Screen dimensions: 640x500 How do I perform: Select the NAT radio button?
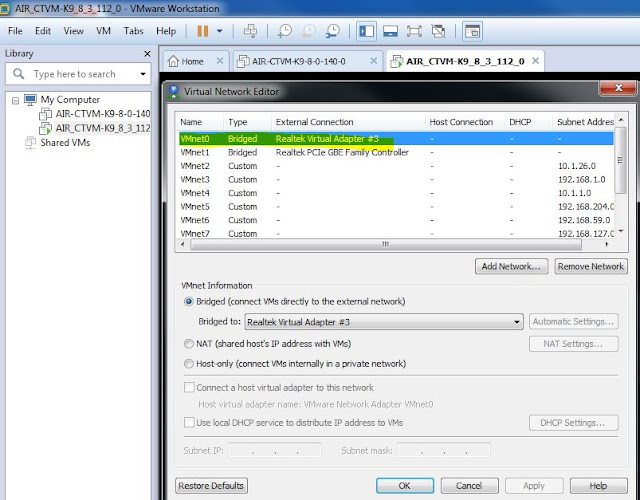pyautogui.click(x=189, y=344)
